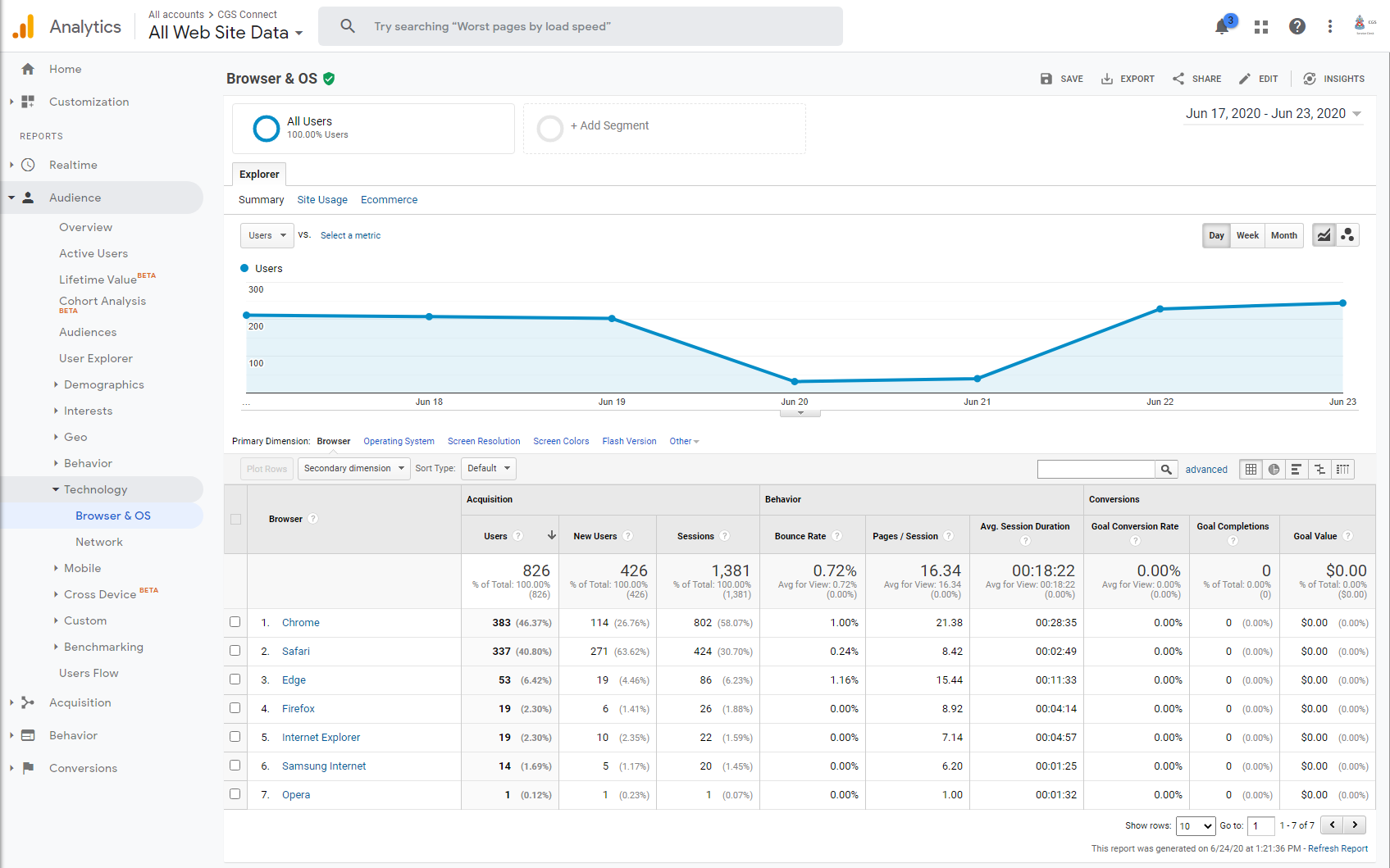Open the Google apps grid icon
This screenshot has width=1390, height=868.
click(1261, 27)
